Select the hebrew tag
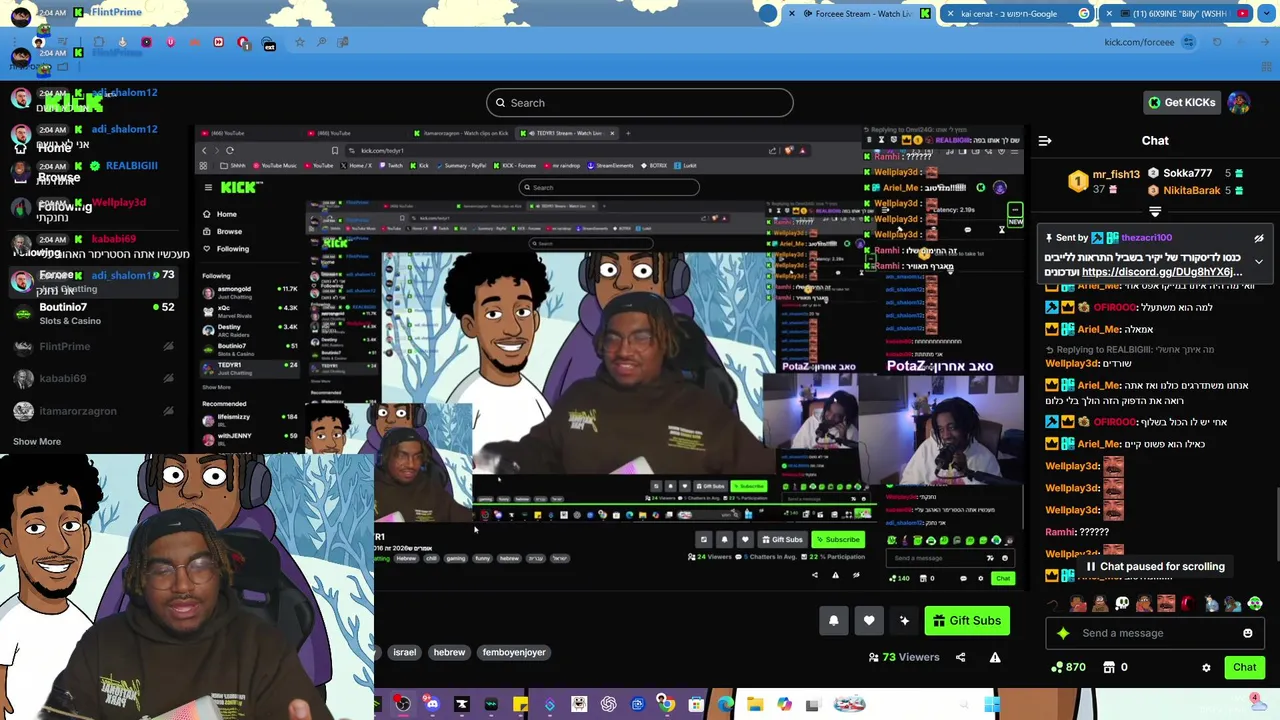Viewport: 1280px width, 720px height. point(449,652)
